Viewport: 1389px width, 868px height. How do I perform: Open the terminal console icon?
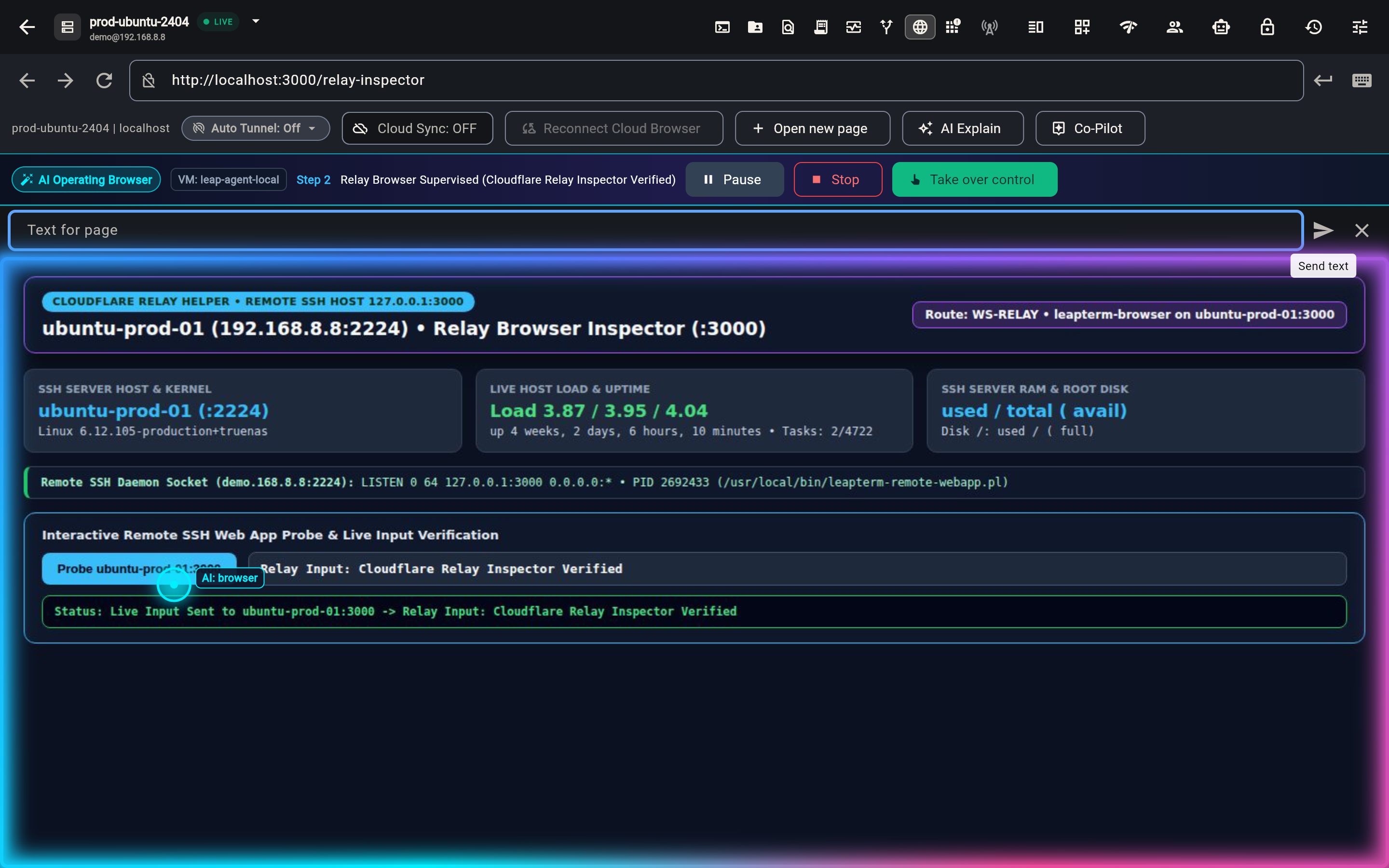[x=722, y=27]
